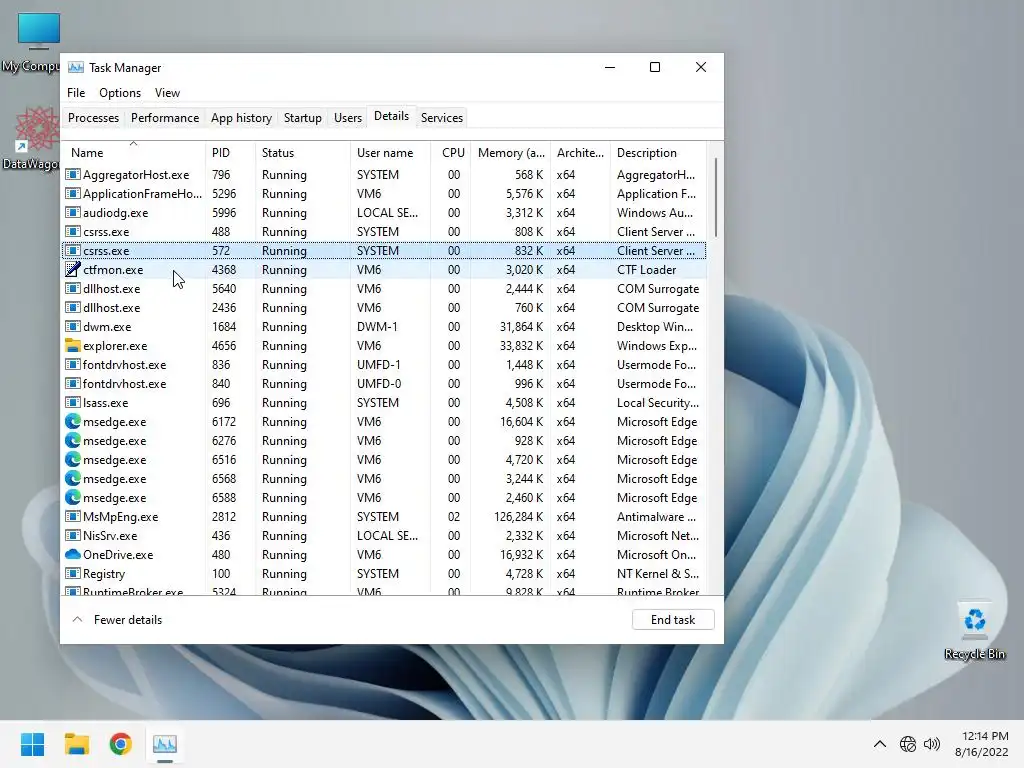Viewport: 1024px width, 768px height.
Task: Sort by the Architecture column header
Action: [580, 153]
